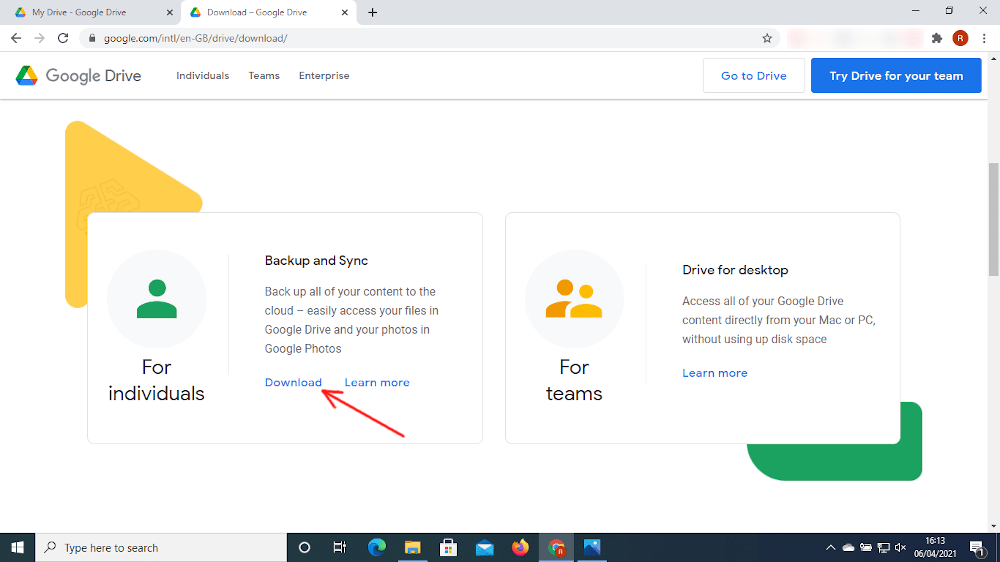
Task: Click the page vertical scrollbar thumb
Action: (x=994, y=220)
